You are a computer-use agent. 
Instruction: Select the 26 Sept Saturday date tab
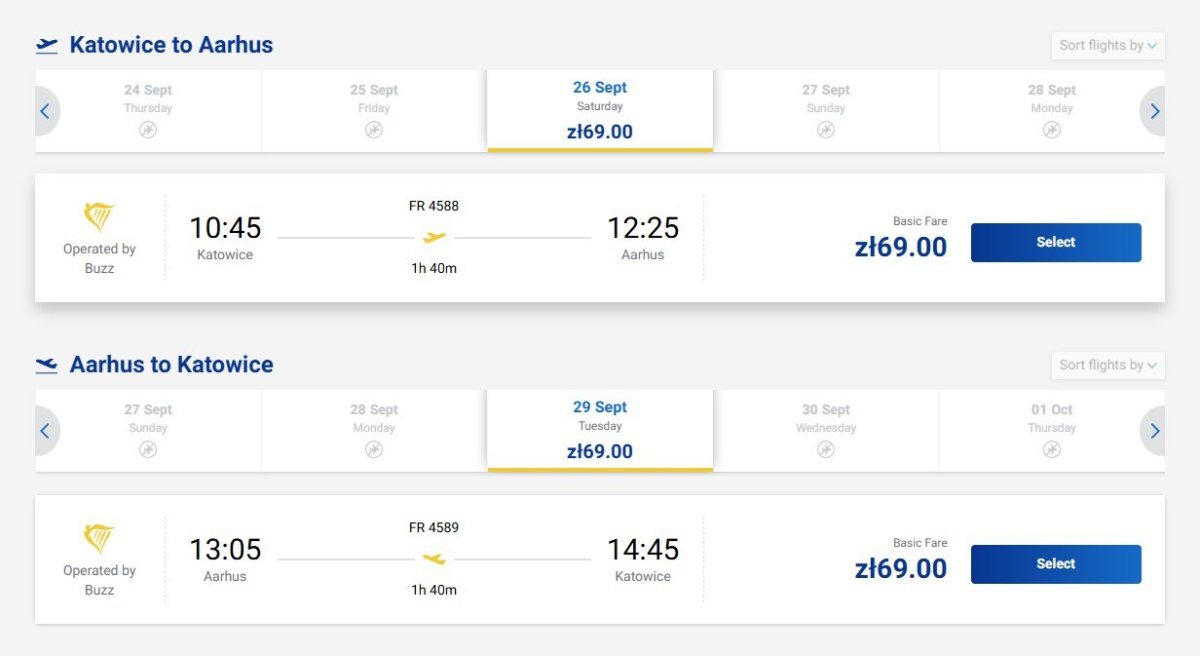[x=600, y=110]
